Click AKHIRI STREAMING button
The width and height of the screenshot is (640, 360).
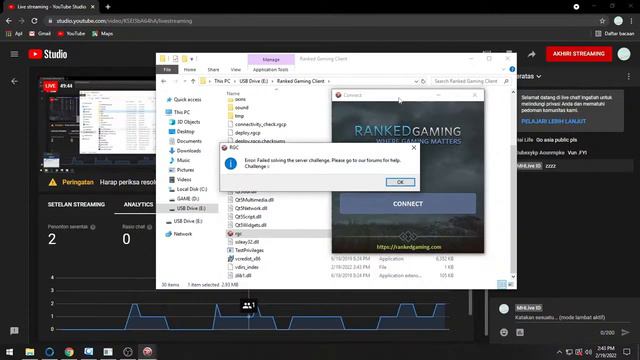point(579,54)
